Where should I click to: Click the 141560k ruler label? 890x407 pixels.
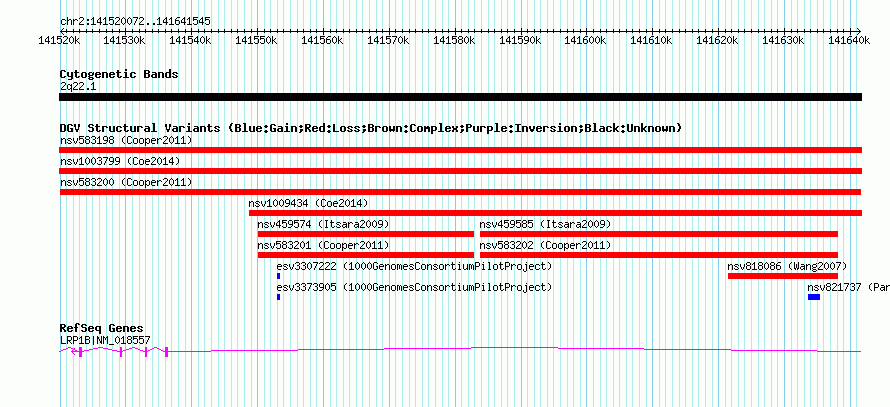click(x=322, y=40)
